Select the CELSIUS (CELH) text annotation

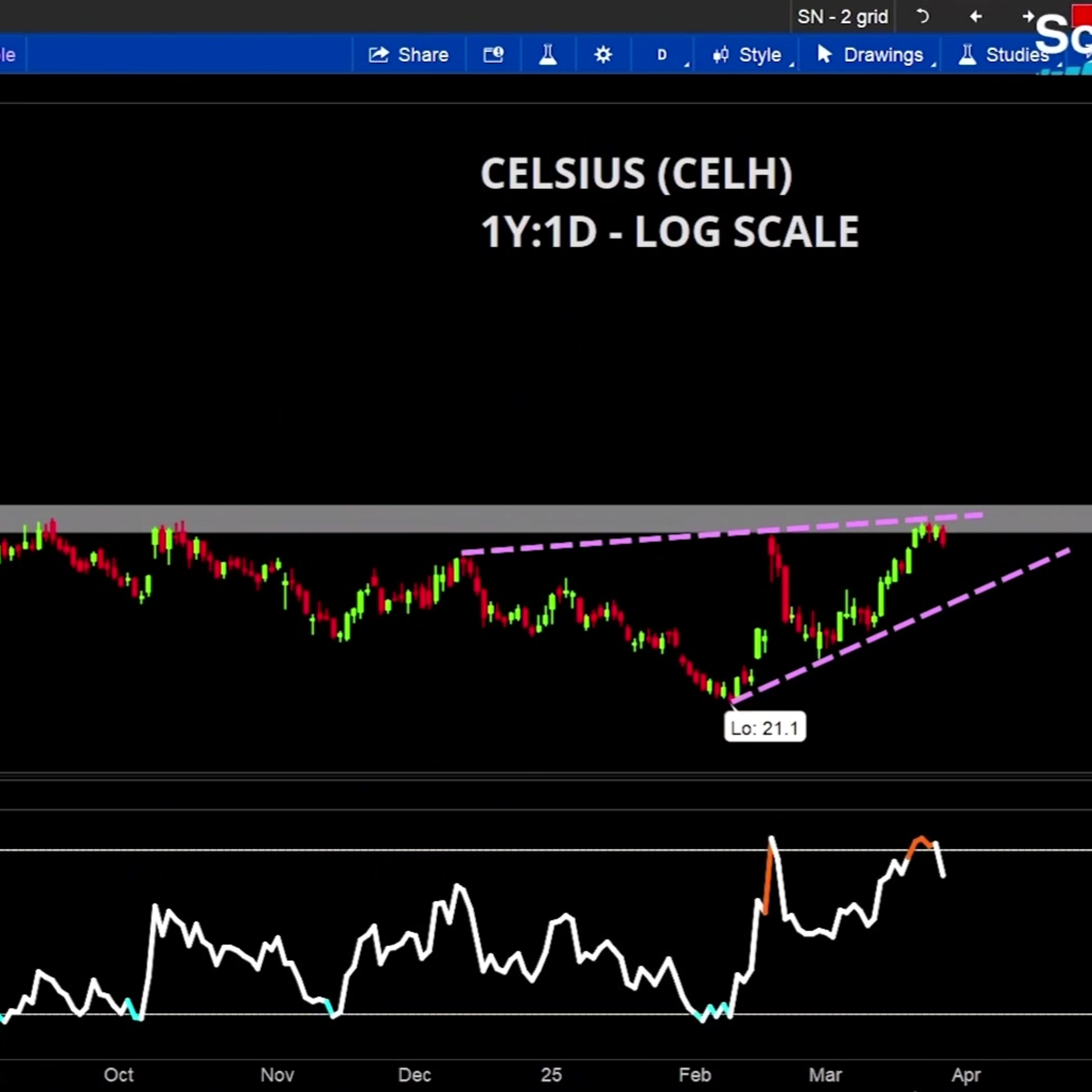click(x=636, y=174)
